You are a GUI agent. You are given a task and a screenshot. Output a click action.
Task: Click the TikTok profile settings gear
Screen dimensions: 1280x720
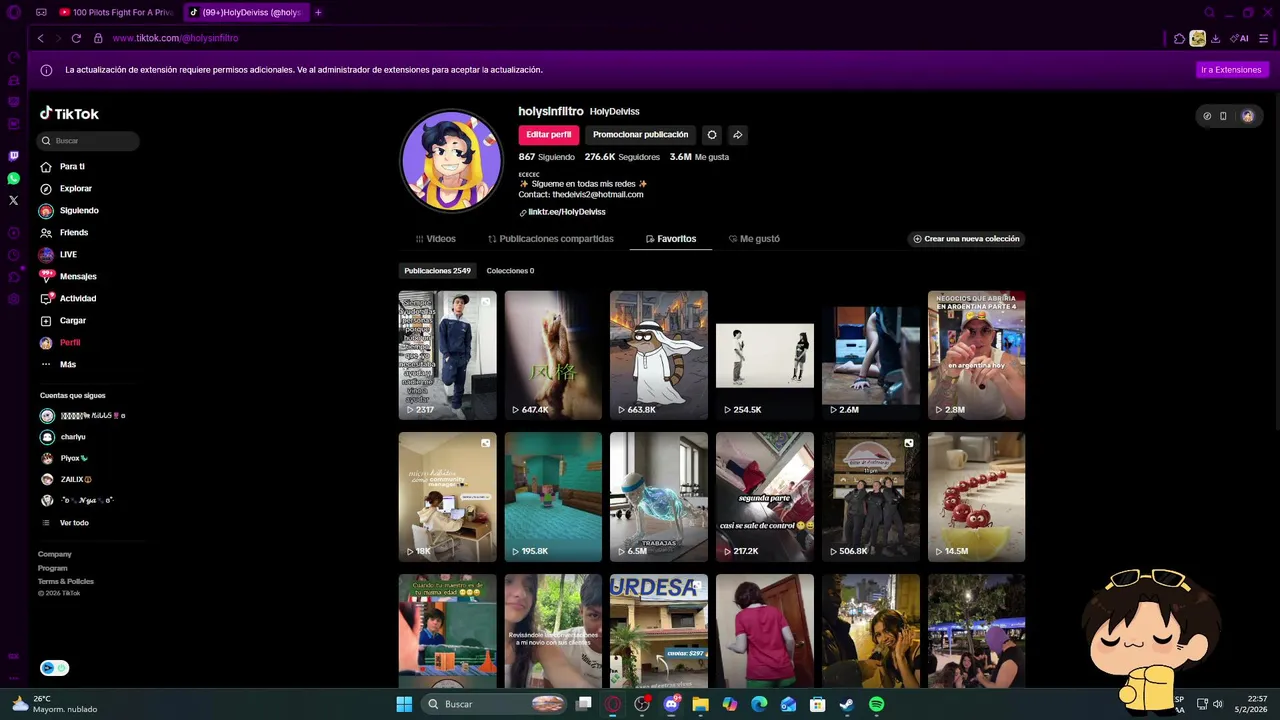712,135
